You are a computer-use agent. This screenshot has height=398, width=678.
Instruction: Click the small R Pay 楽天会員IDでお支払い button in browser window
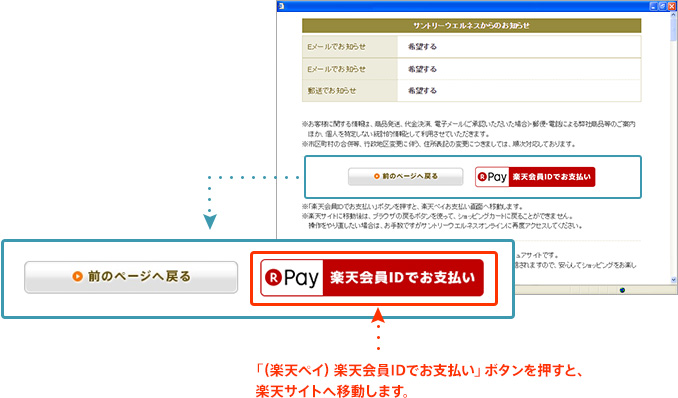(x=535, y=177)
